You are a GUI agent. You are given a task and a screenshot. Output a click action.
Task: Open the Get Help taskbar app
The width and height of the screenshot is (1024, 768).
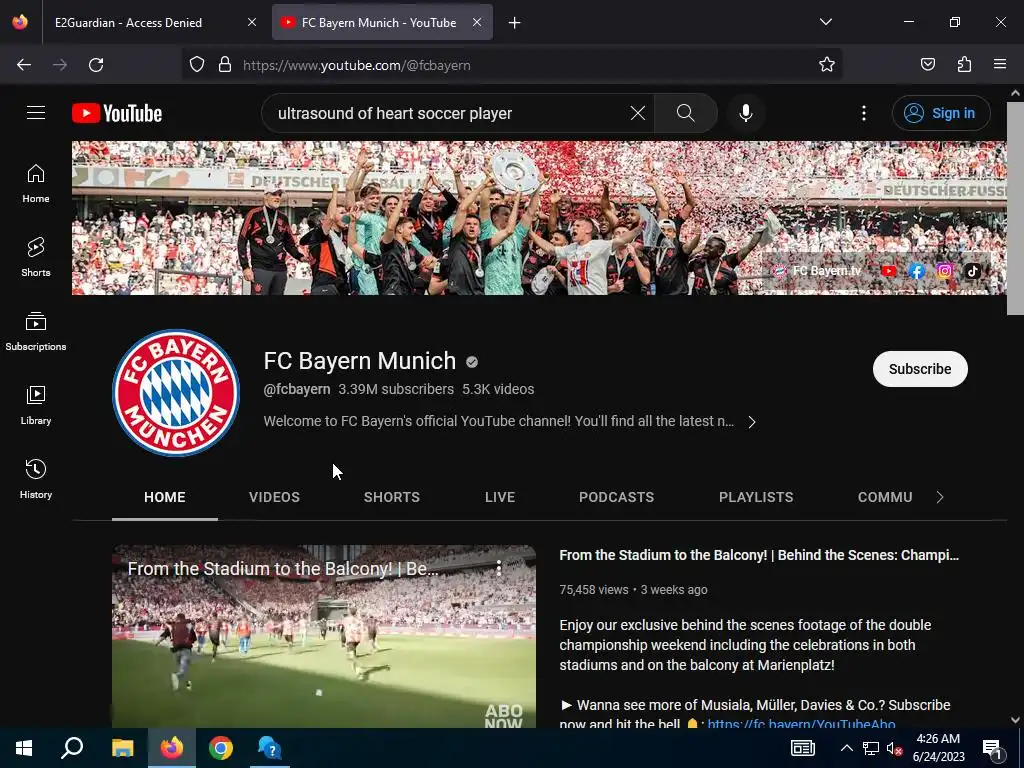(x=269, y=748)
